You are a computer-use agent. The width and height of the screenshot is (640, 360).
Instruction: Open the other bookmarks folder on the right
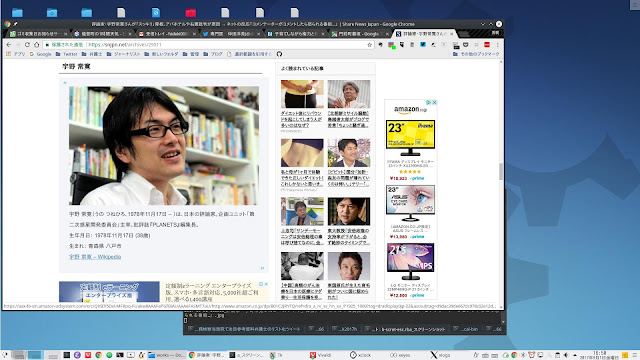[476, 54]
